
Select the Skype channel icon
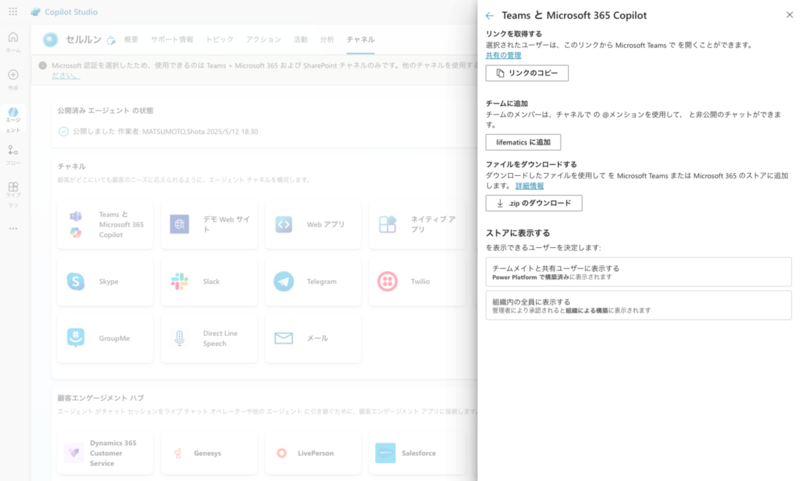point(76,281)
